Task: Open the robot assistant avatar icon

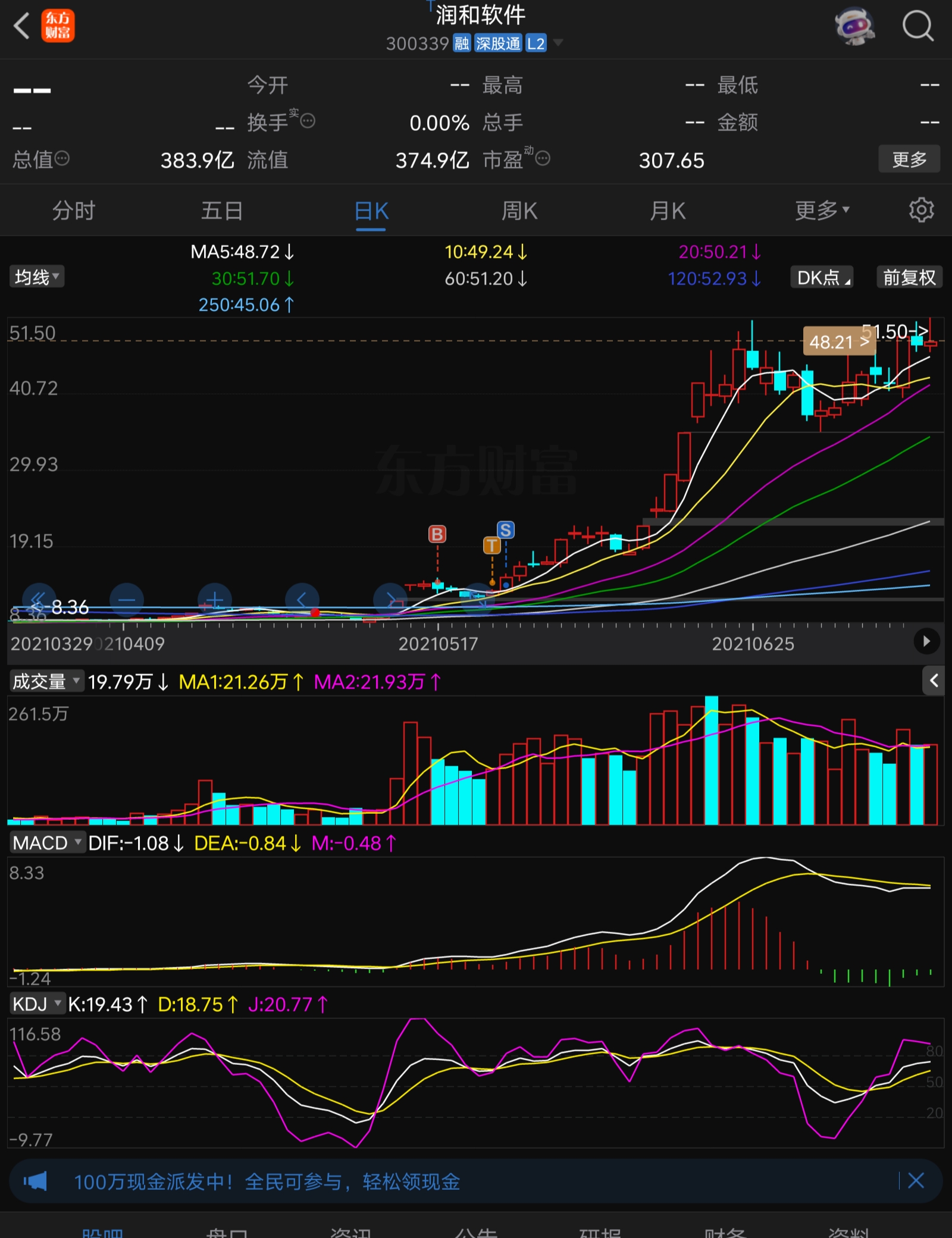Action: point(855,26)
